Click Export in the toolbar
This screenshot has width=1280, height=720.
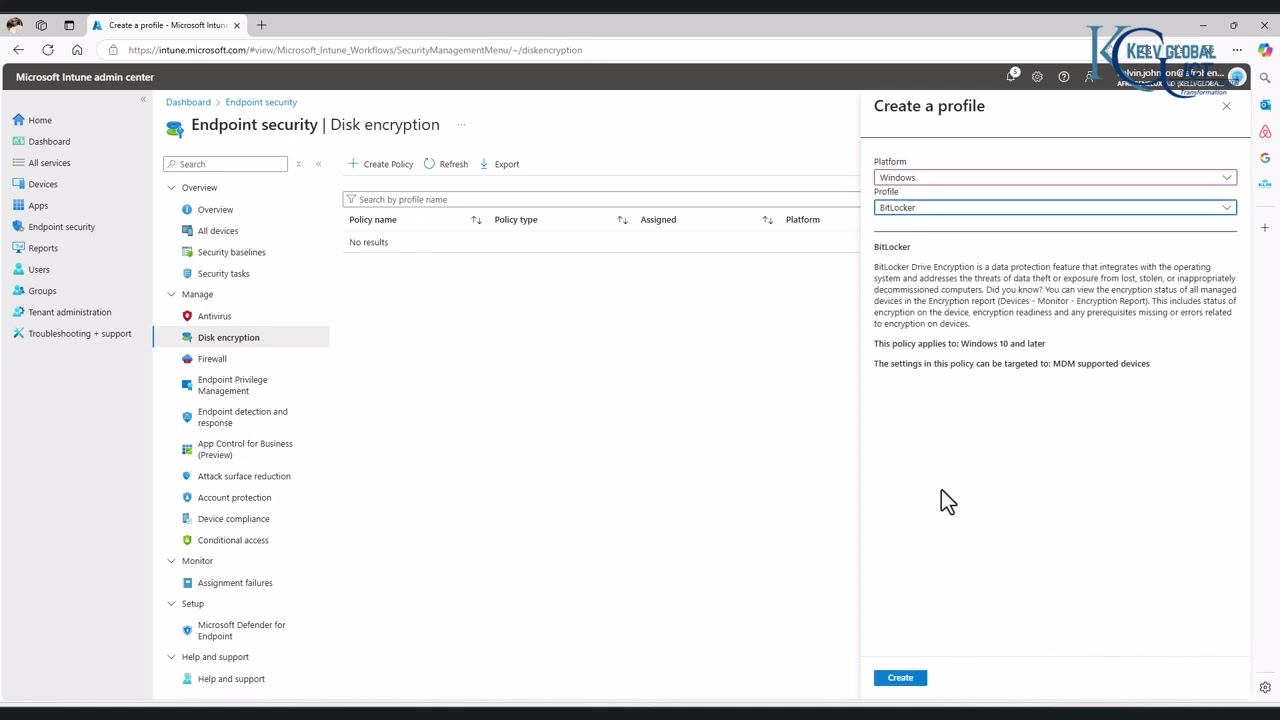pyautogui.click(x=499, y=164)
